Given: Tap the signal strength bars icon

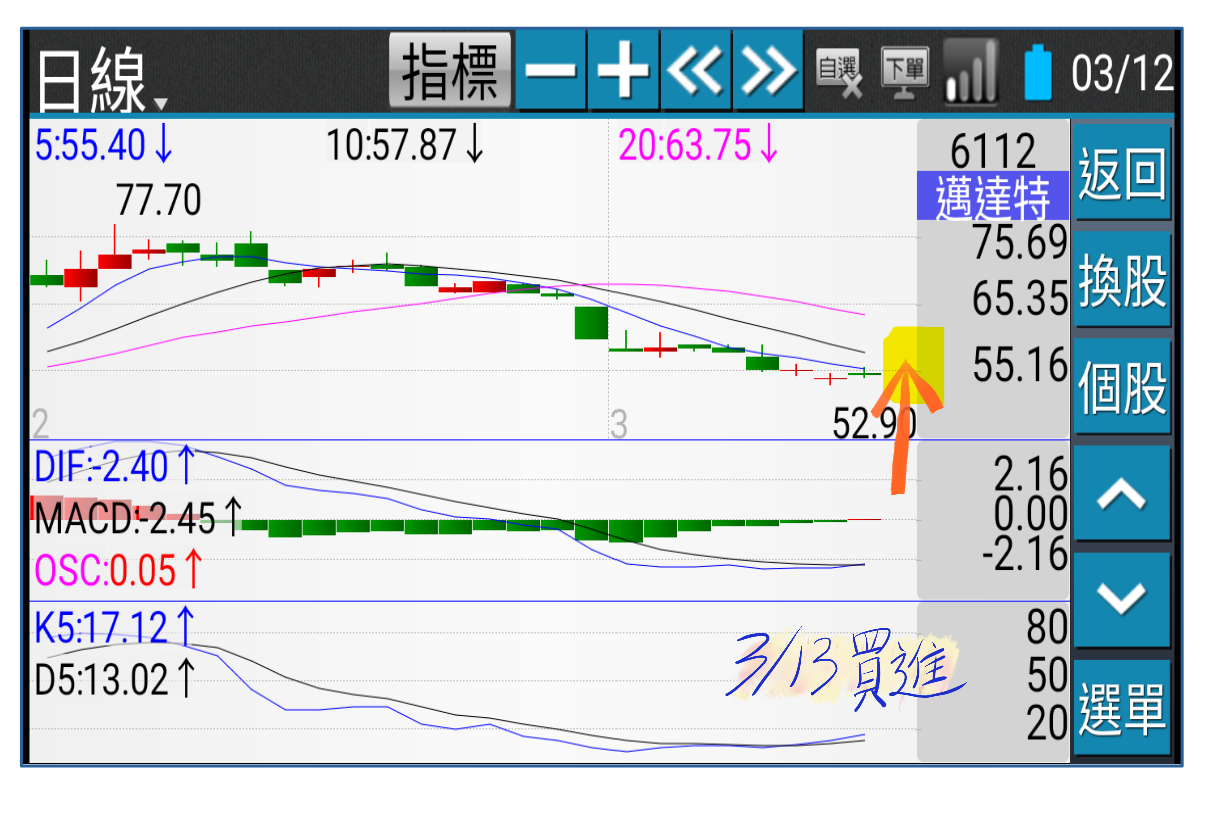Looking at the screenshot, I should click(x=969, y=72).
